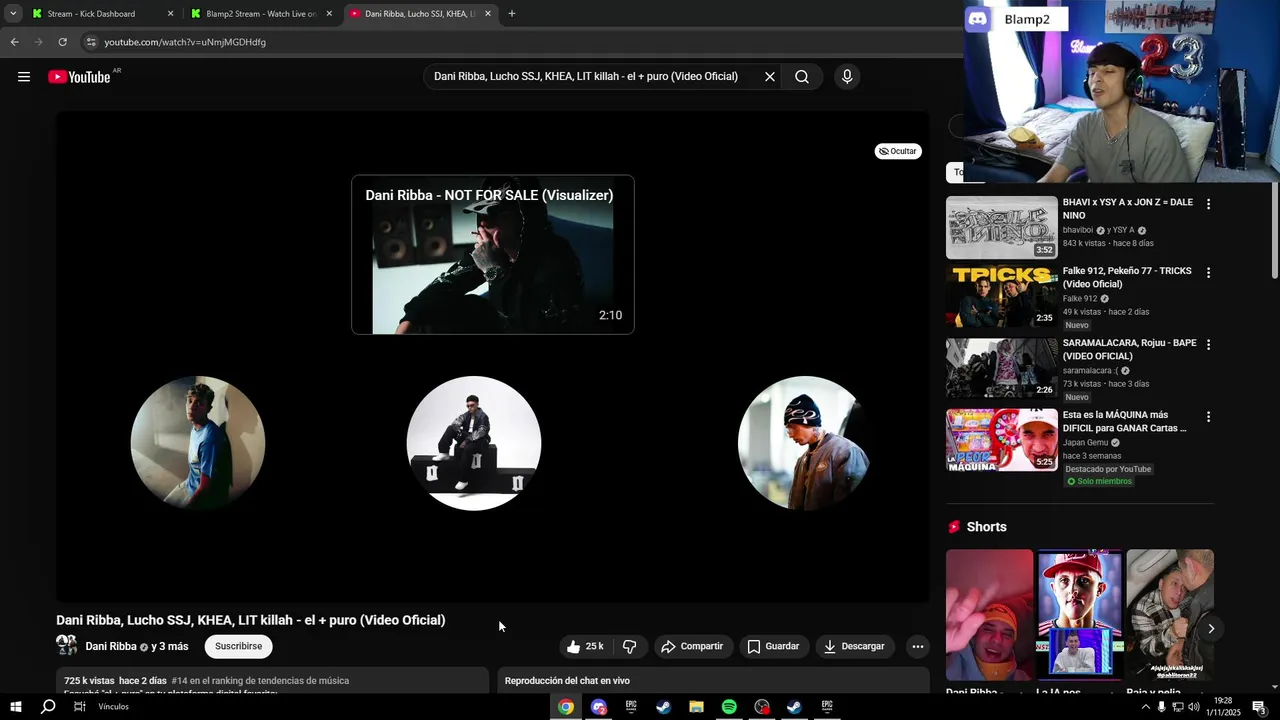Go back in browser history
This screenshot has height=720, width=1280.
pos(14,42)
